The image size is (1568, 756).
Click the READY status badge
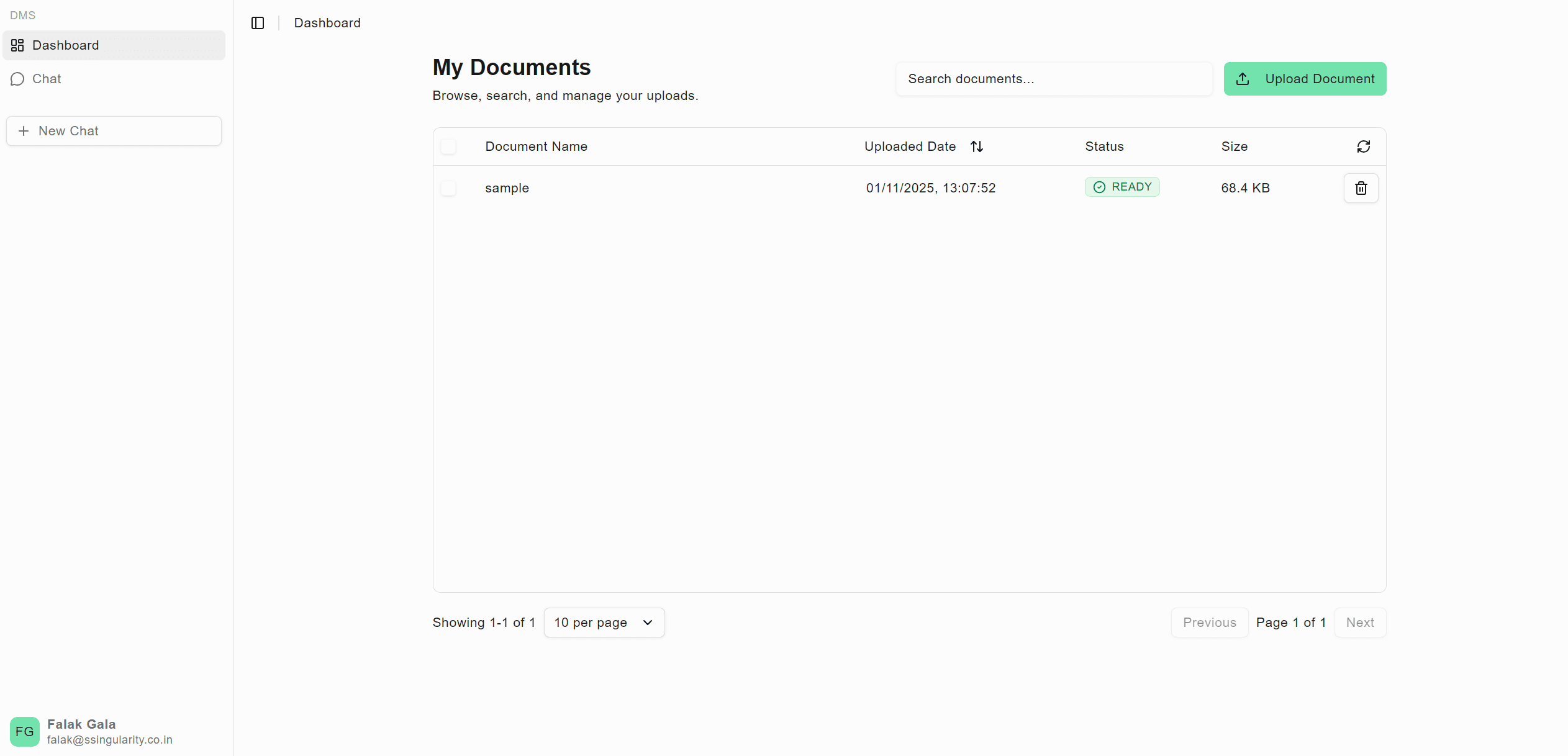pos(1122,187)
